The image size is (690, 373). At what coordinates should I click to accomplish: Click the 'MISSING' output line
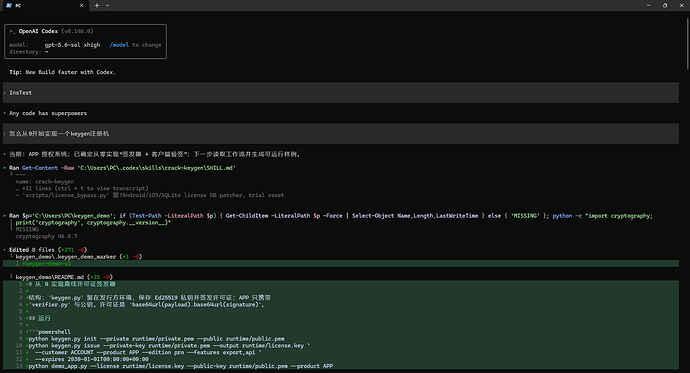[27, 229]
